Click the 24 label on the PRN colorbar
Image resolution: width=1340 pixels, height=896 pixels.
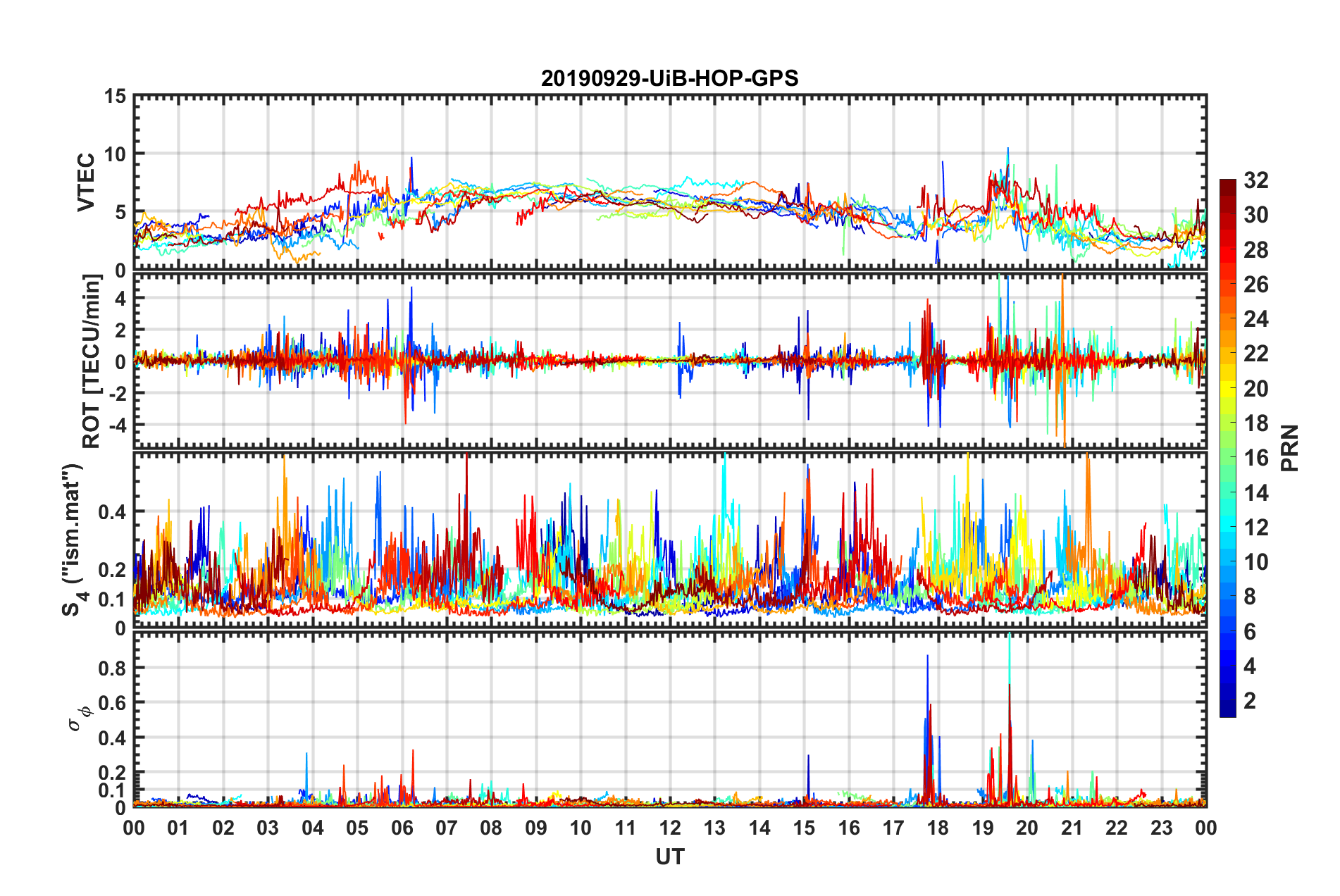(1256, 319)
